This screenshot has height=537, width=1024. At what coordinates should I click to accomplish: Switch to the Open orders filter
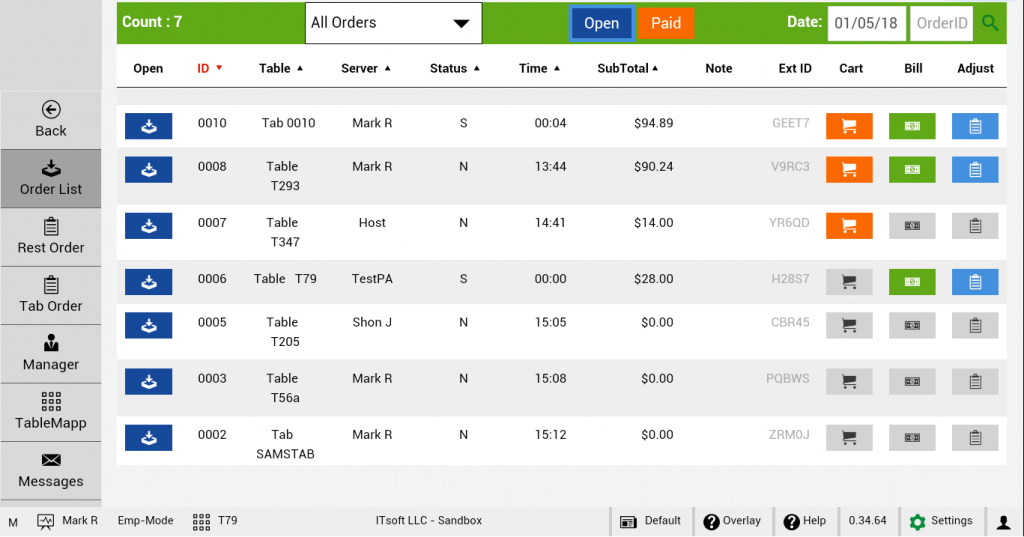[601, 23]
